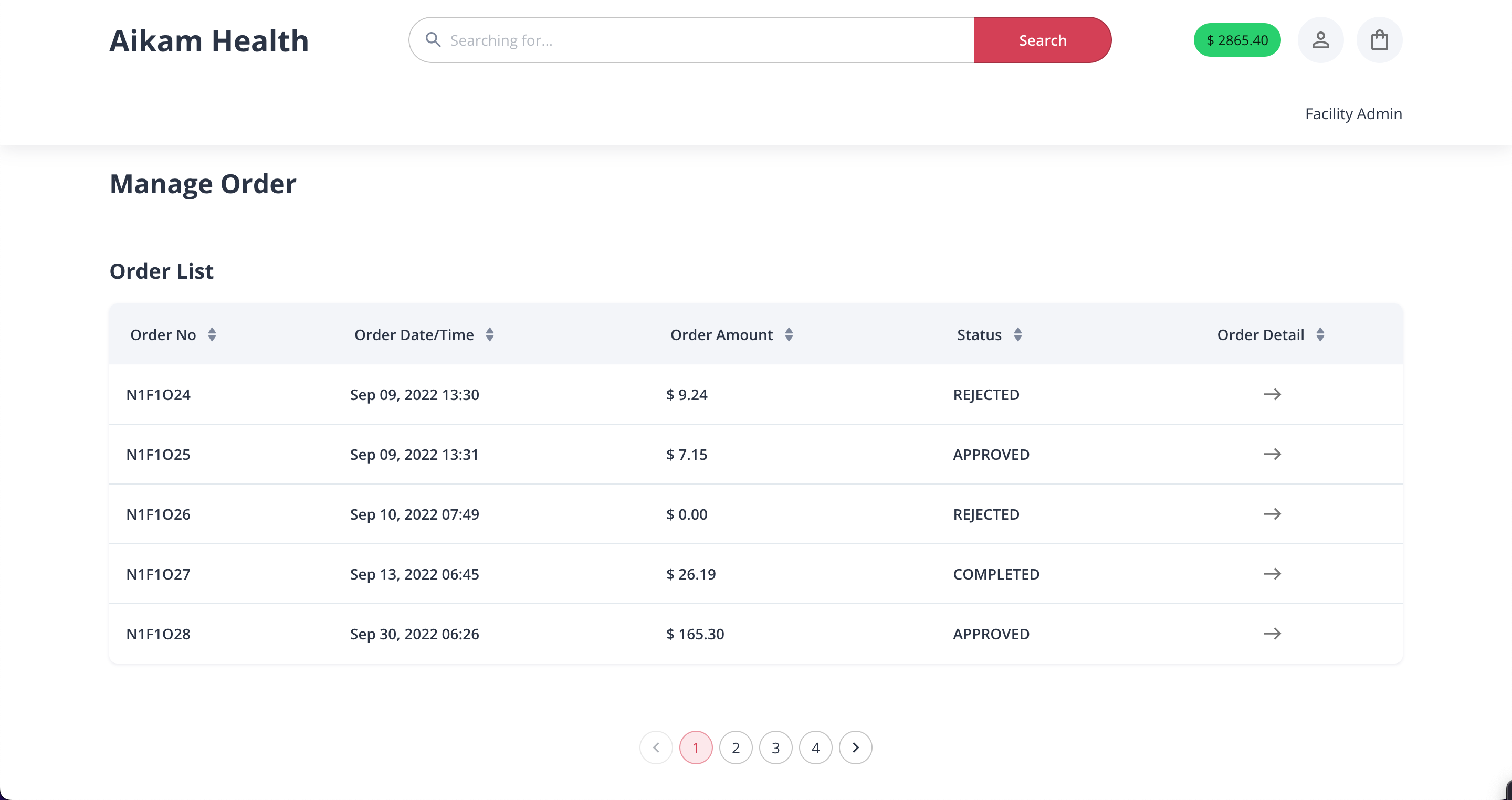1512x800 pixels.
Task: Sort by Order Amount column
Action: pos(789,335)
